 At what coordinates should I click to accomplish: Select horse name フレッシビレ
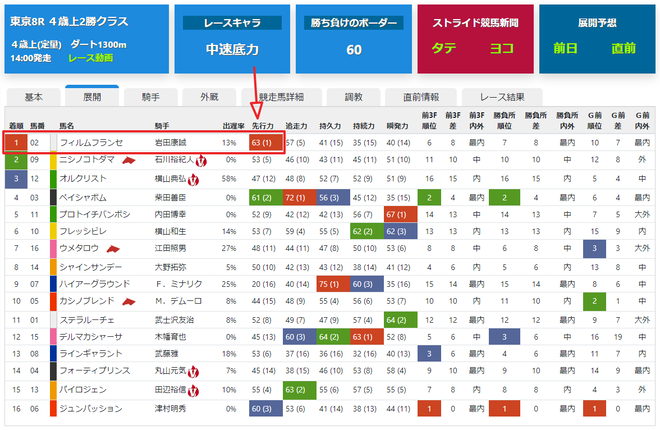(x=83, y=231)
